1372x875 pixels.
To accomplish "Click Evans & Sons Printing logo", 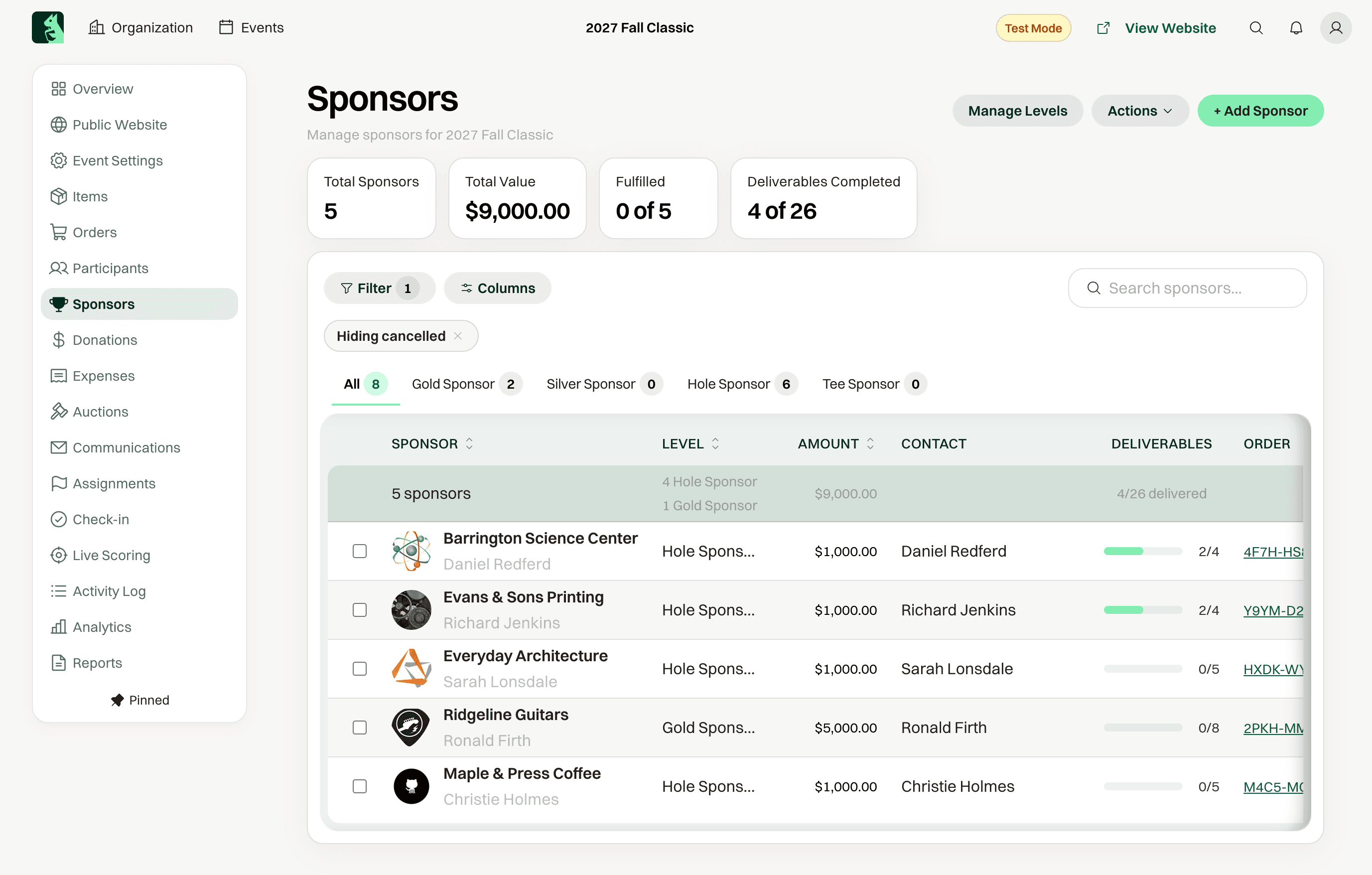I will tap(412, 610).
